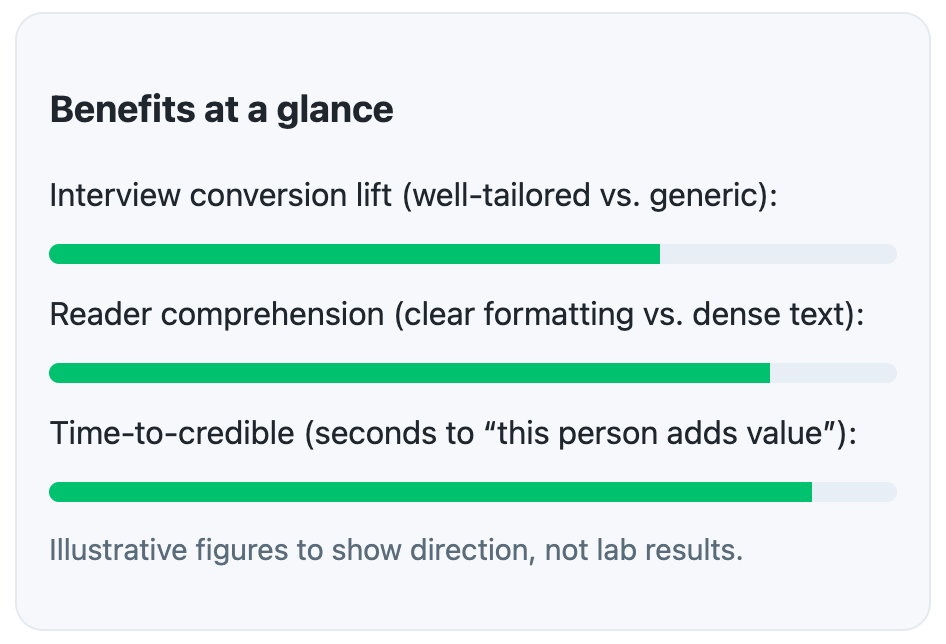Click the green fill of the first bar
Screen dimensions: 946x644
(354, 254)
